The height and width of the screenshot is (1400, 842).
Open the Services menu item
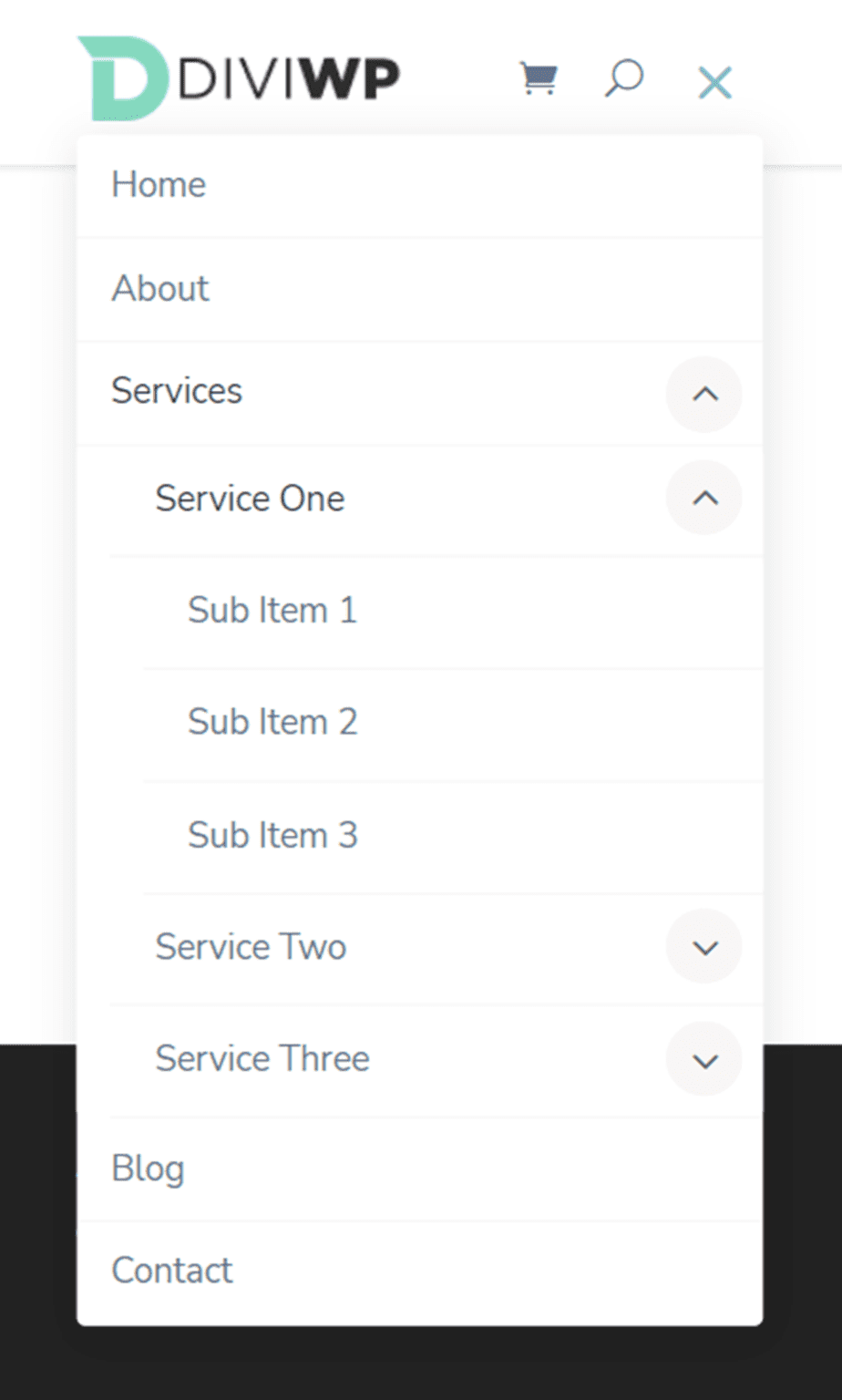point(177,391)
